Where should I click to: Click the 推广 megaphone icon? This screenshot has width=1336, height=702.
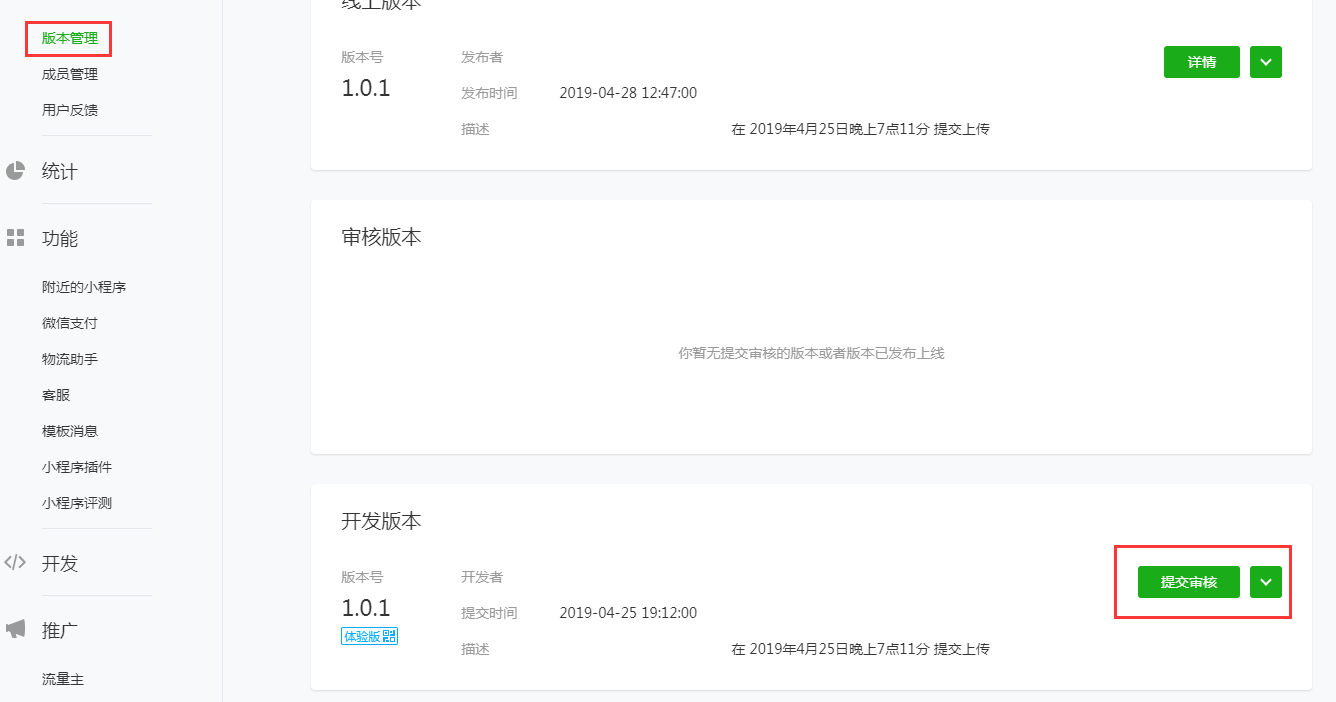(15, 629)
